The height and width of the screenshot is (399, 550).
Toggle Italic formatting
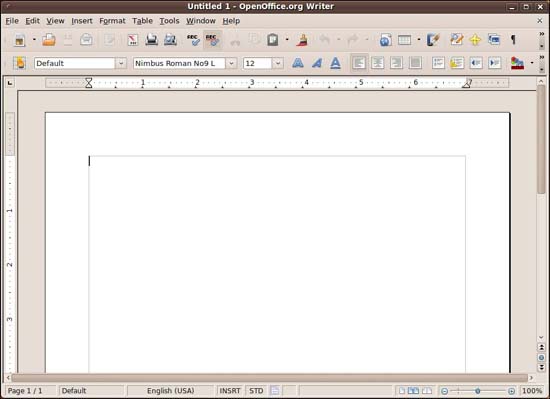(317, 63)
